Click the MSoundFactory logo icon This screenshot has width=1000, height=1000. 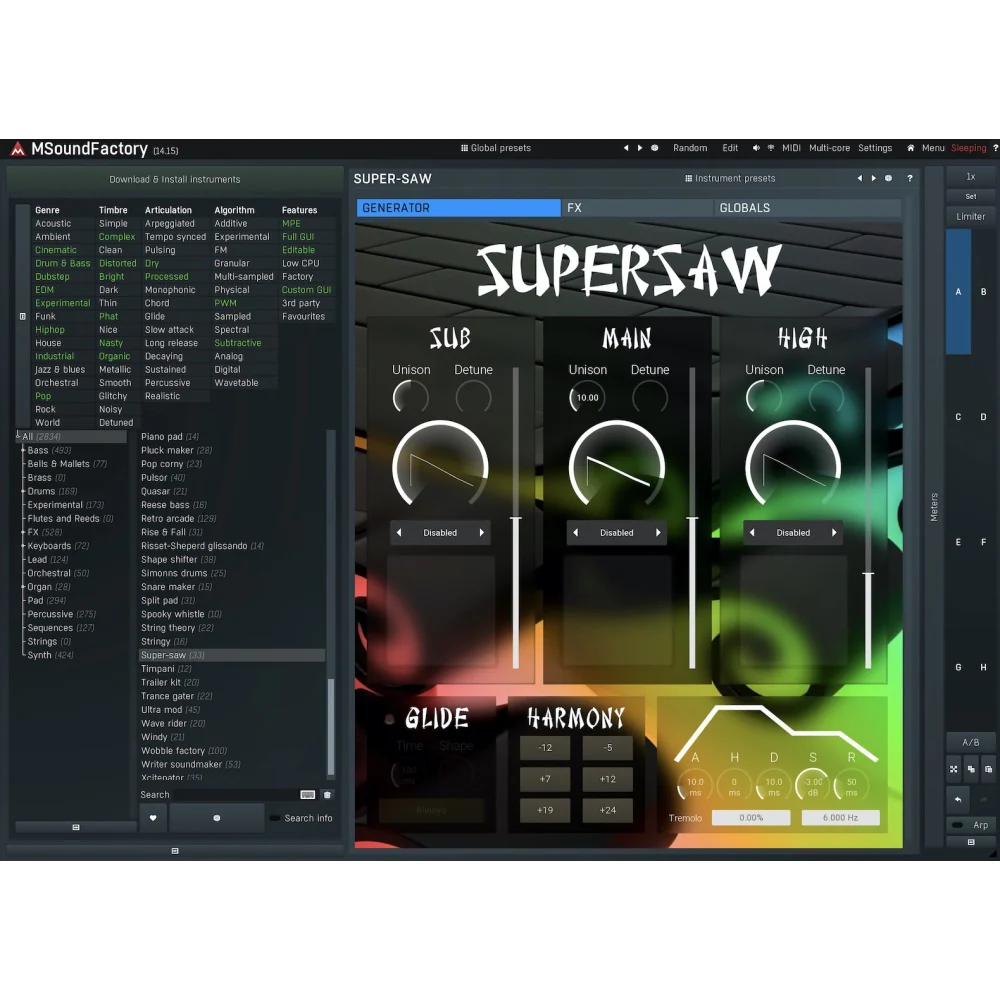click(18, 149)
